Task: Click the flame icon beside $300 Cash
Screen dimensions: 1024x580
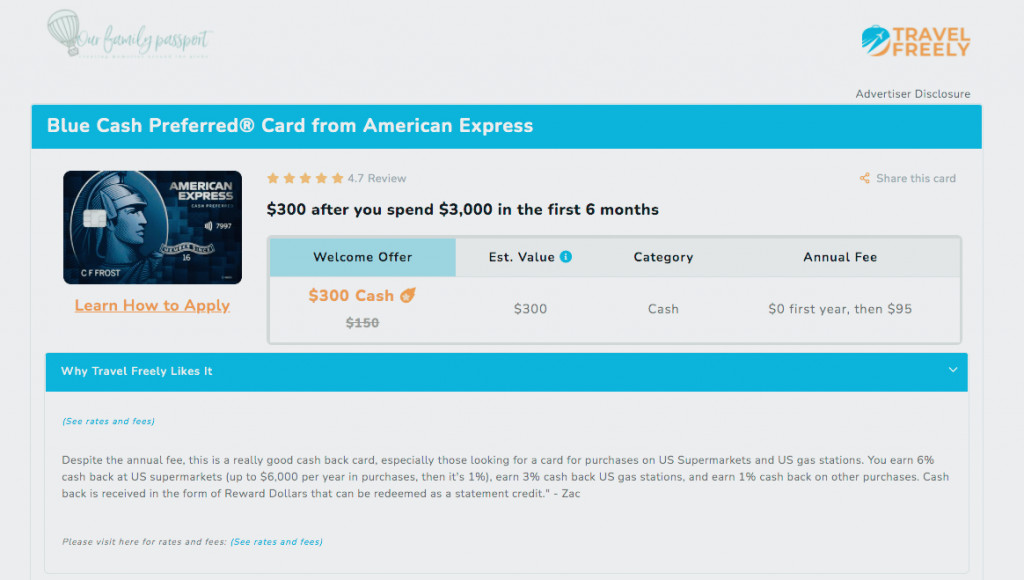Action: point(408,295)
